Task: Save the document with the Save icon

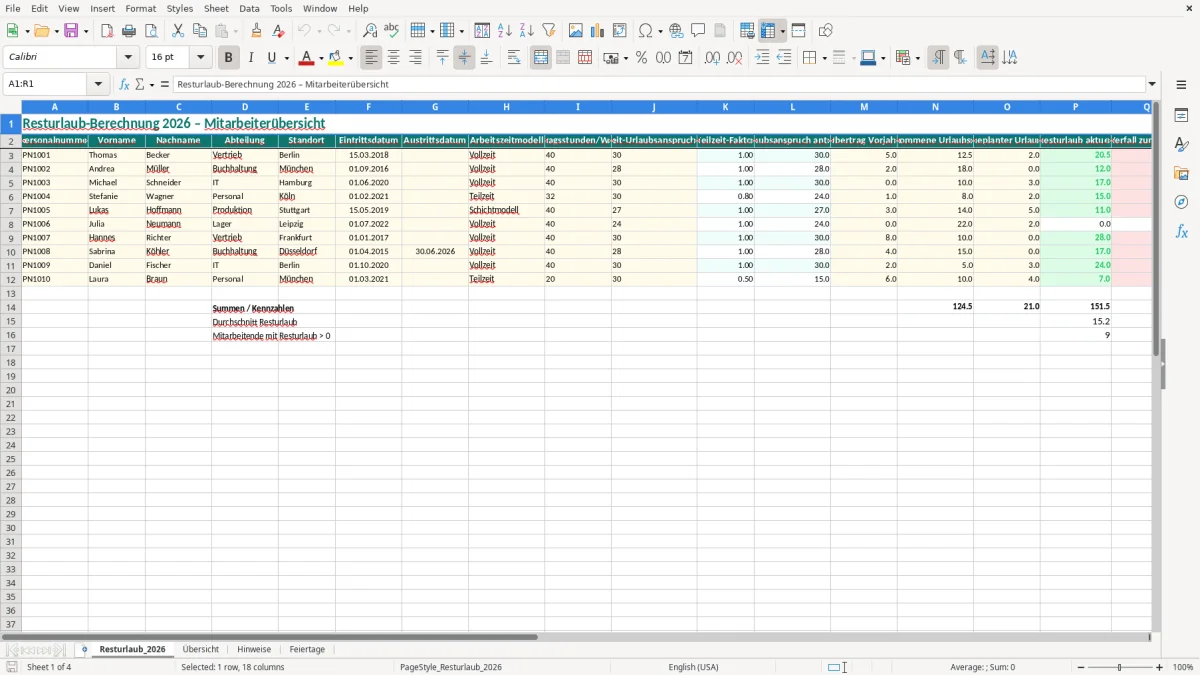Action: (x=71, y=31)
